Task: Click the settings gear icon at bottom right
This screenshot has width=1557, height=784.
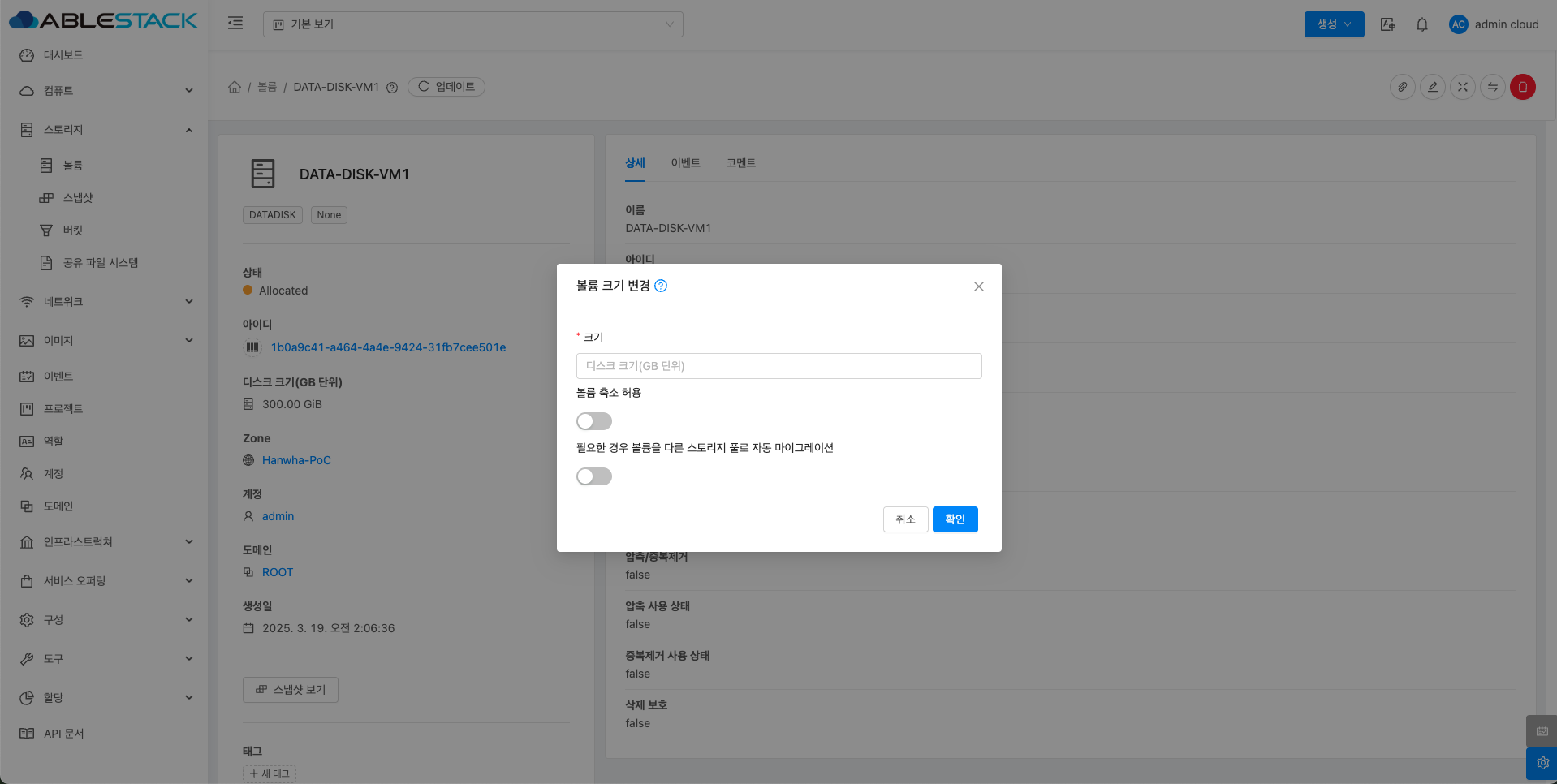Action: (x=1542, y=763)
